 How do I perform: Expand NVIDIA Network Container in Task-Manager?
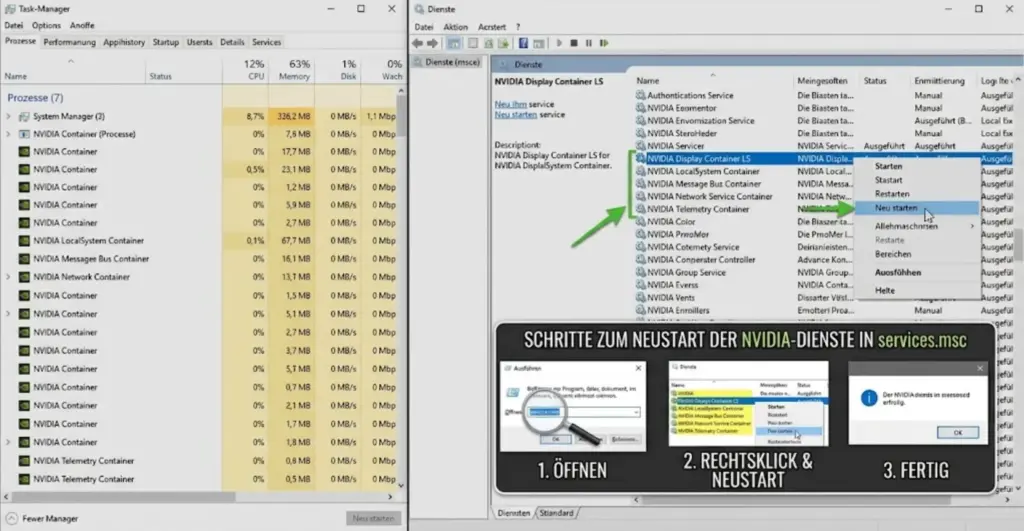pyautogui.click(x=8, y=277)
